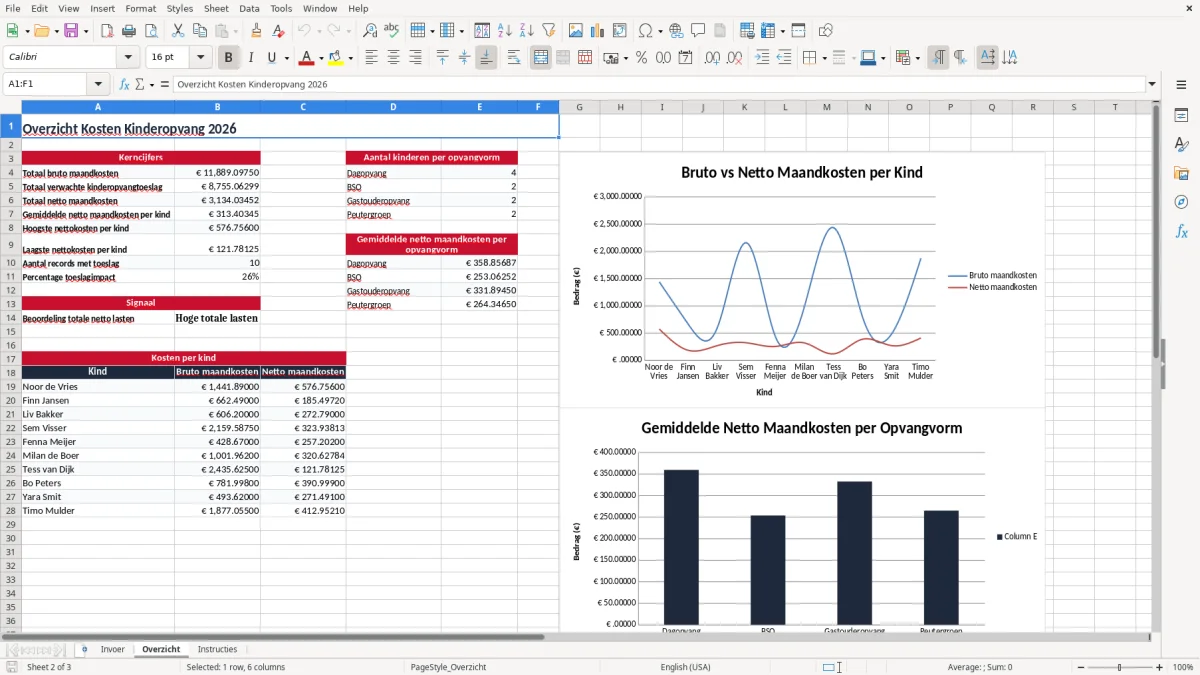
Task: Print the document with the printer icon
Action: [130, 31]
